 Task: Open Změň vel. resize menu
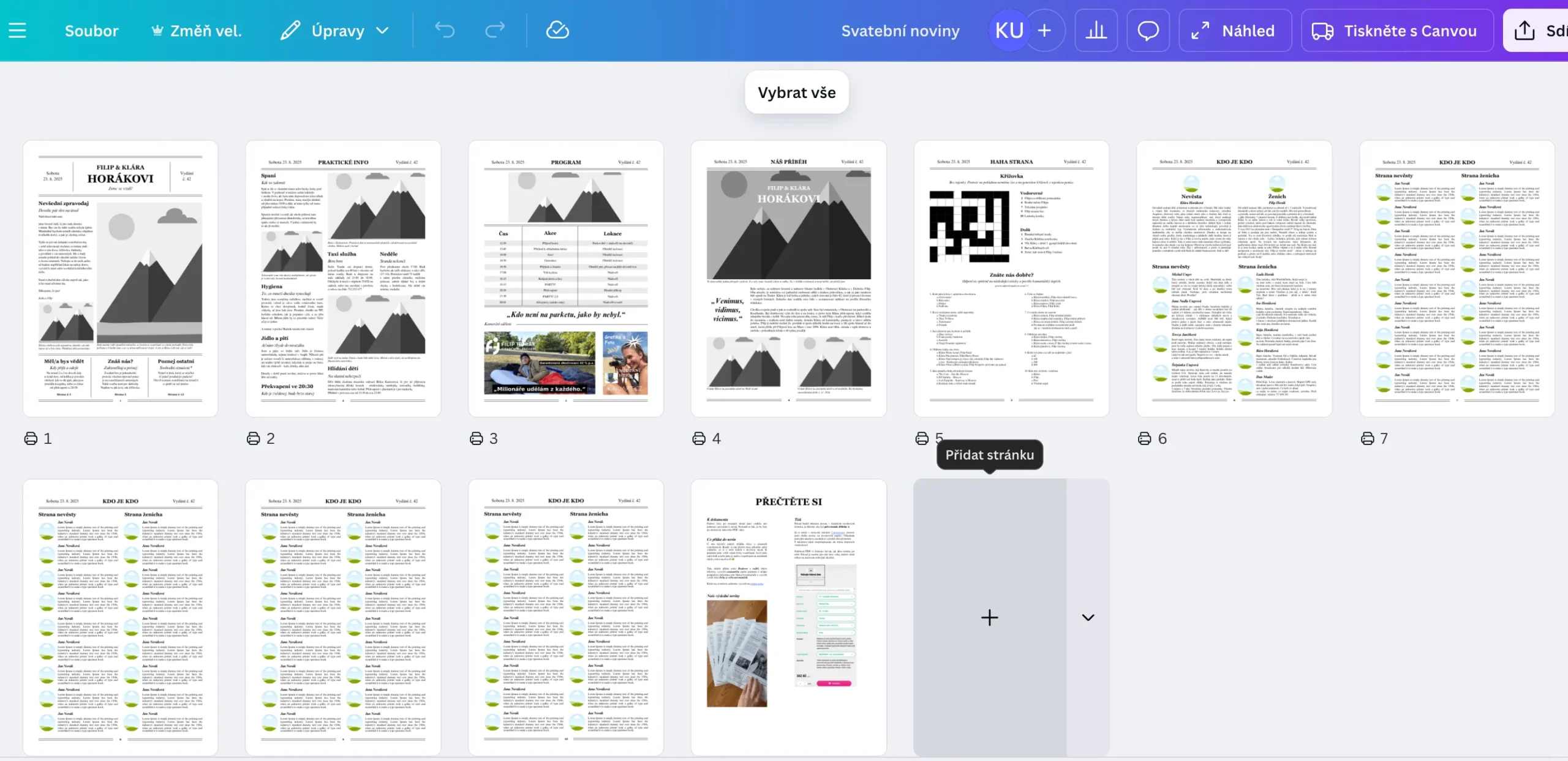pos(197,31)
